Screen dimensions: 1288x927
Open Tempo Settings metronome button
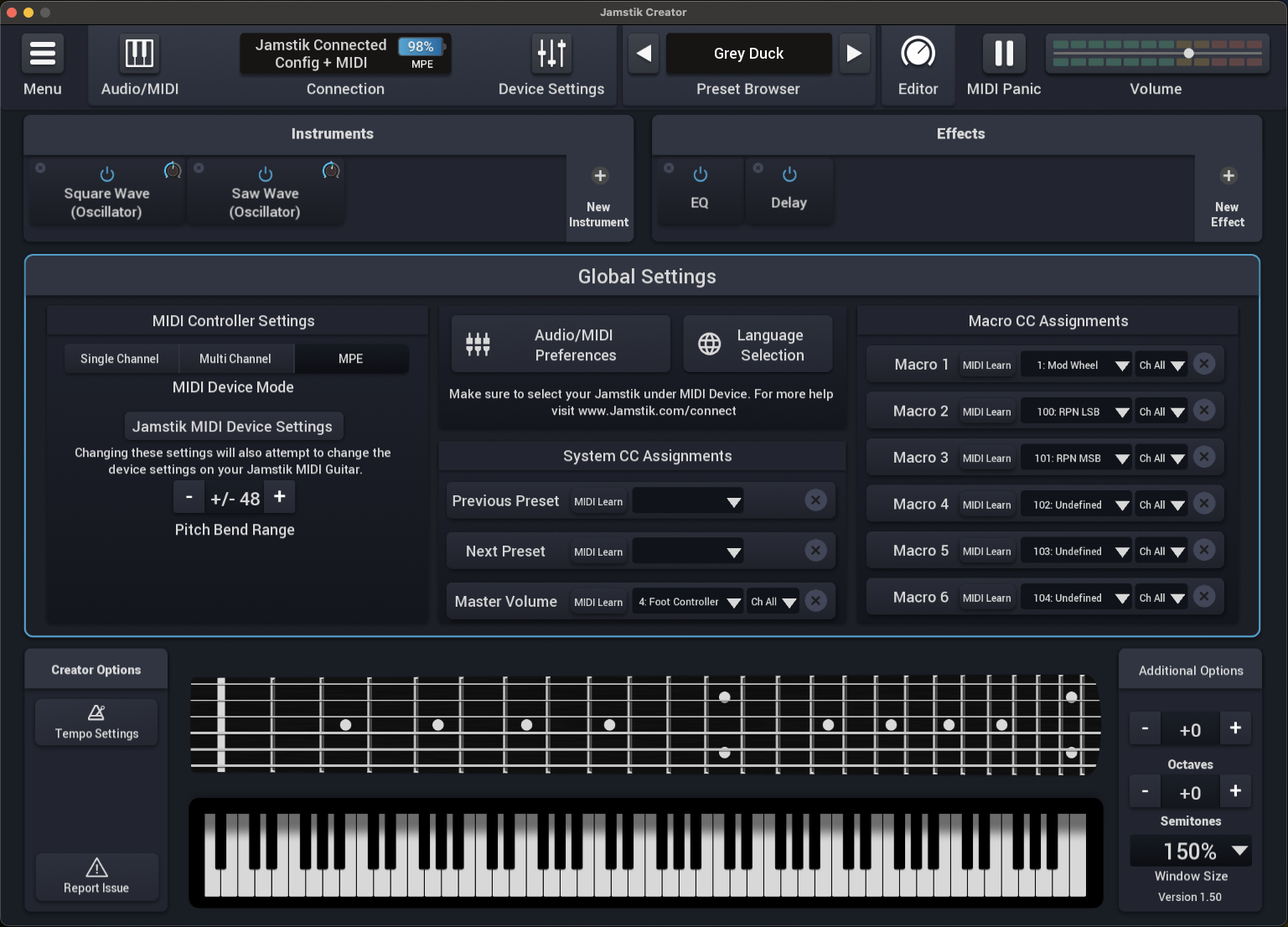tap(96, 722)
